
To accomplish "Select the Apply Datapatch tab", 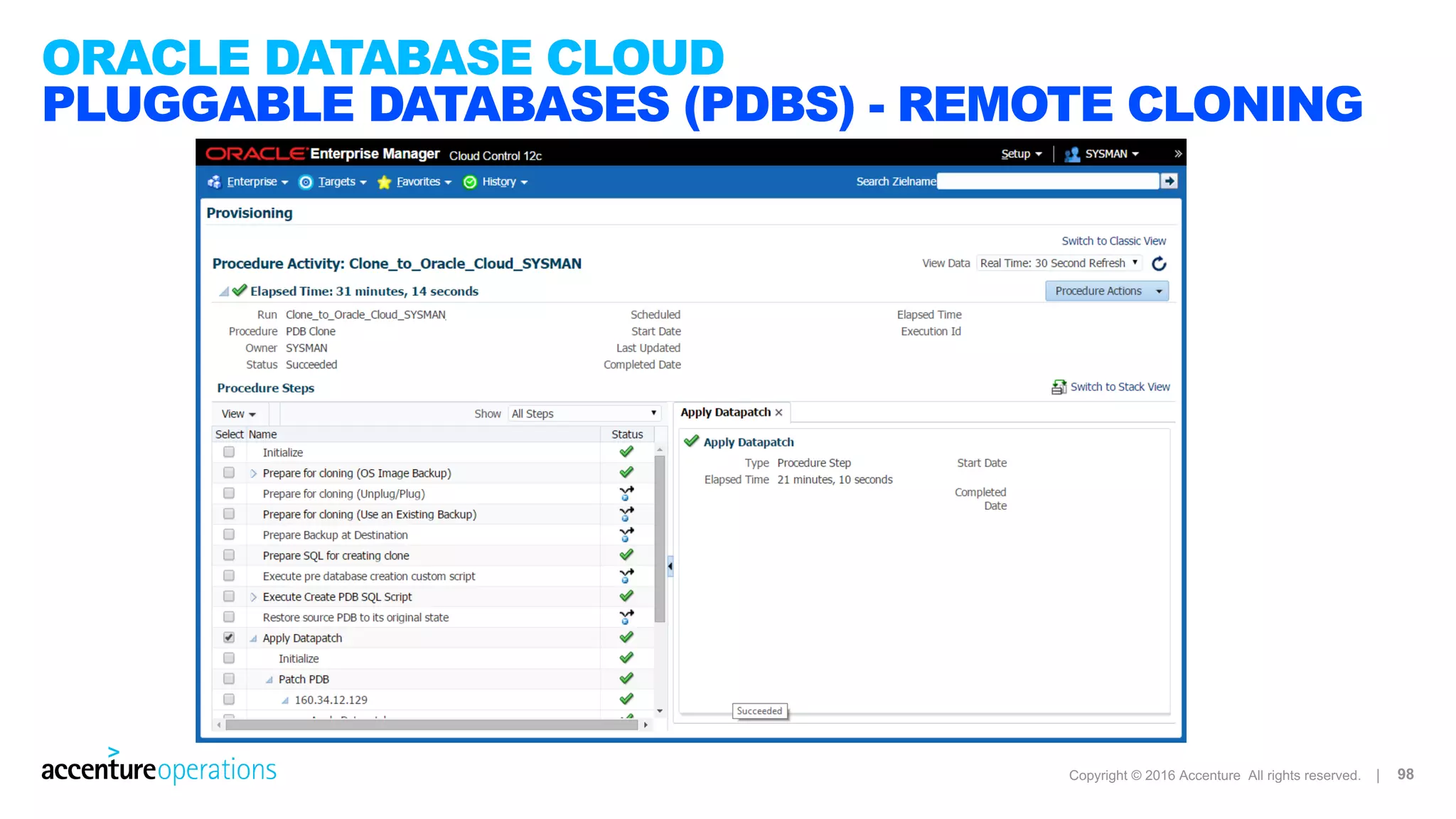I will [725, 412].
